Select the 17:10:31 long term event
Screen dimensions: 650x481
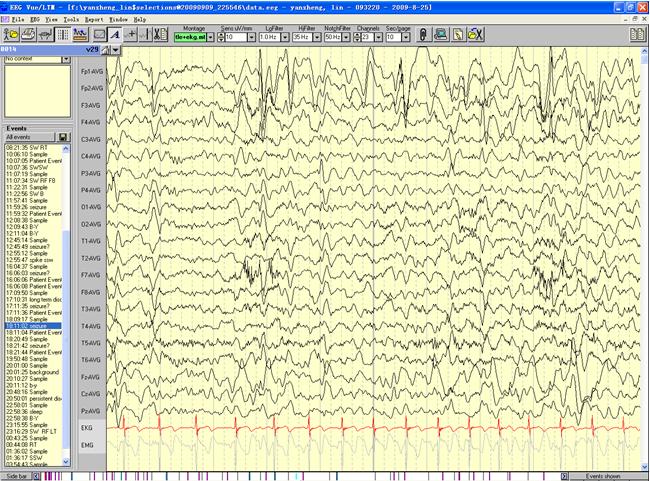tap(33, 299)
